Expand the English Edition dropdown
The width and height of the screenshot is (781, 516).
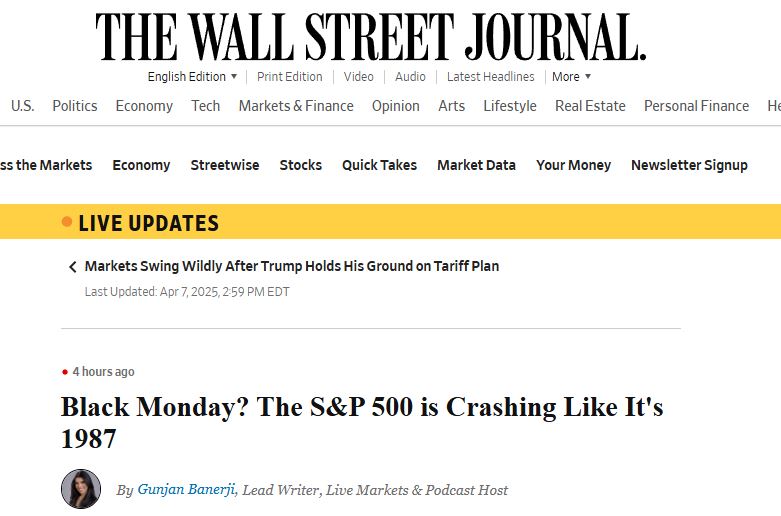192,77
